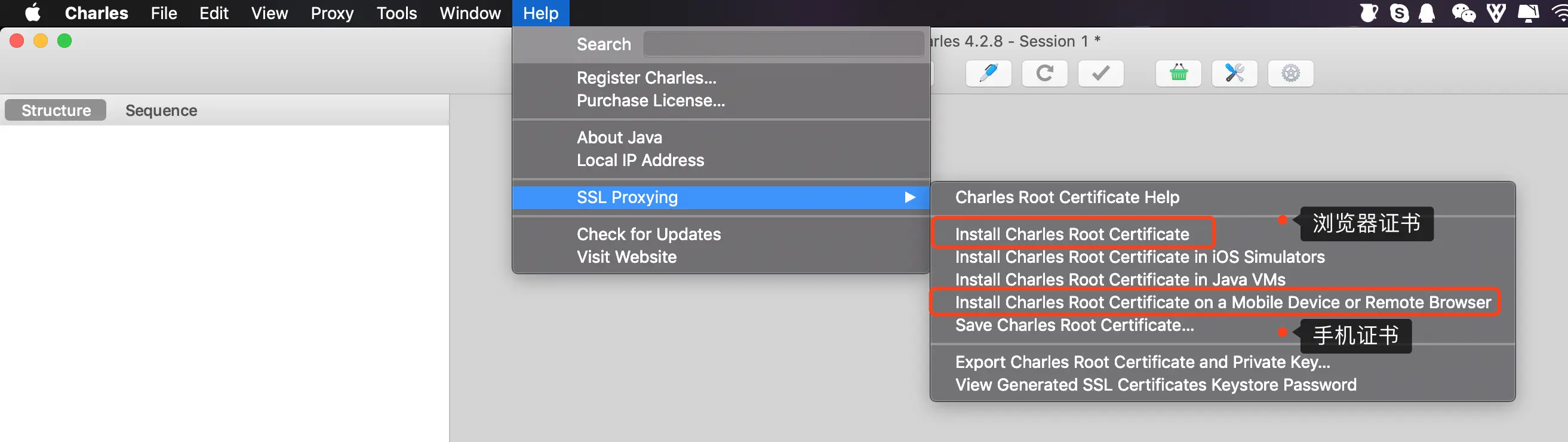Open the Apple menu

coord(33,13)
